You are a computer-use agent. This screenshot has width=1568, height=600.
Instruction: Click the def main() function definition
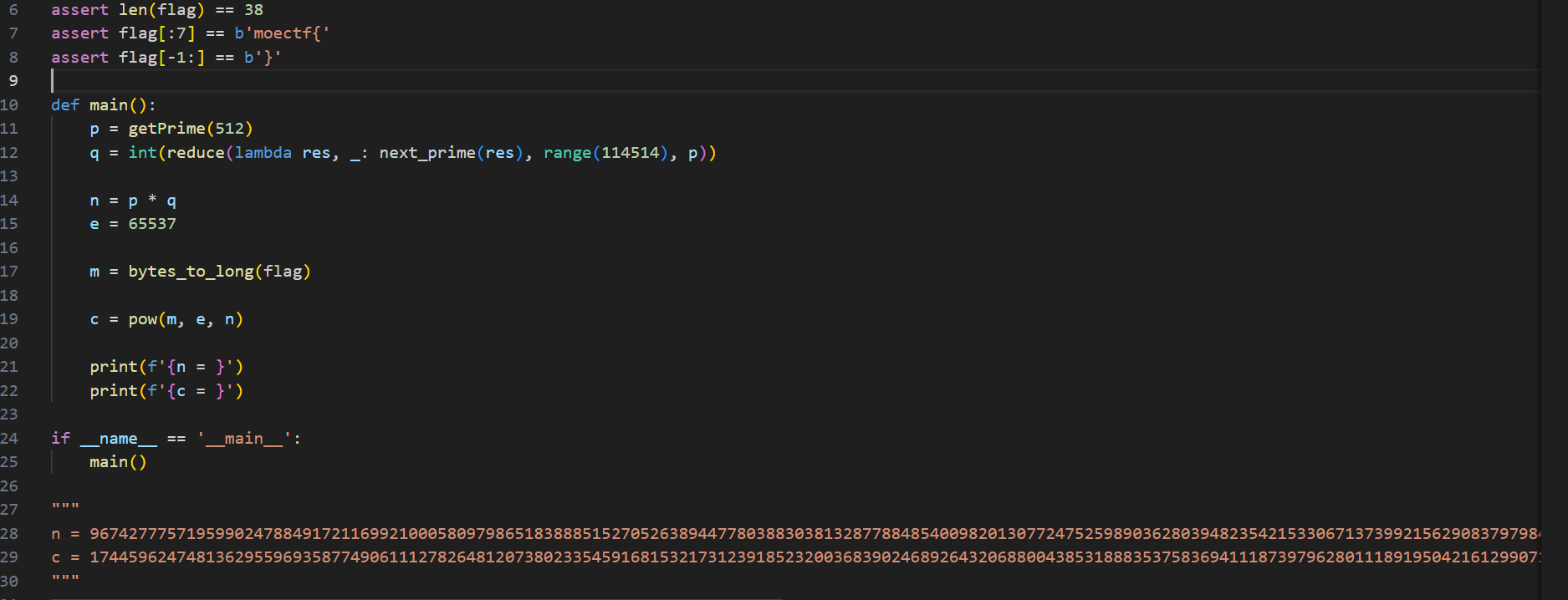click(103, 105)
